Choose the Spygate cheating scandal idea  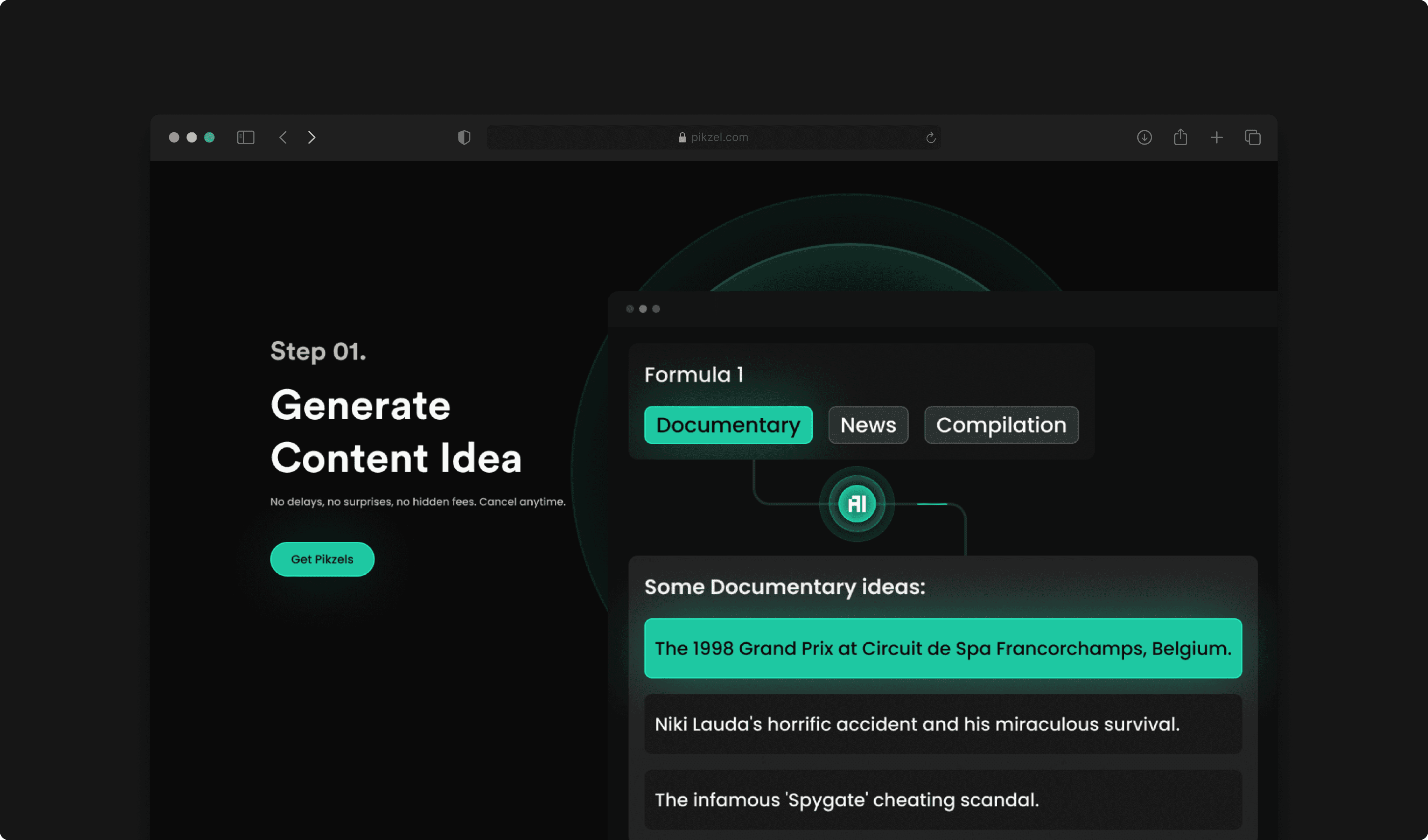pos(943,800)
